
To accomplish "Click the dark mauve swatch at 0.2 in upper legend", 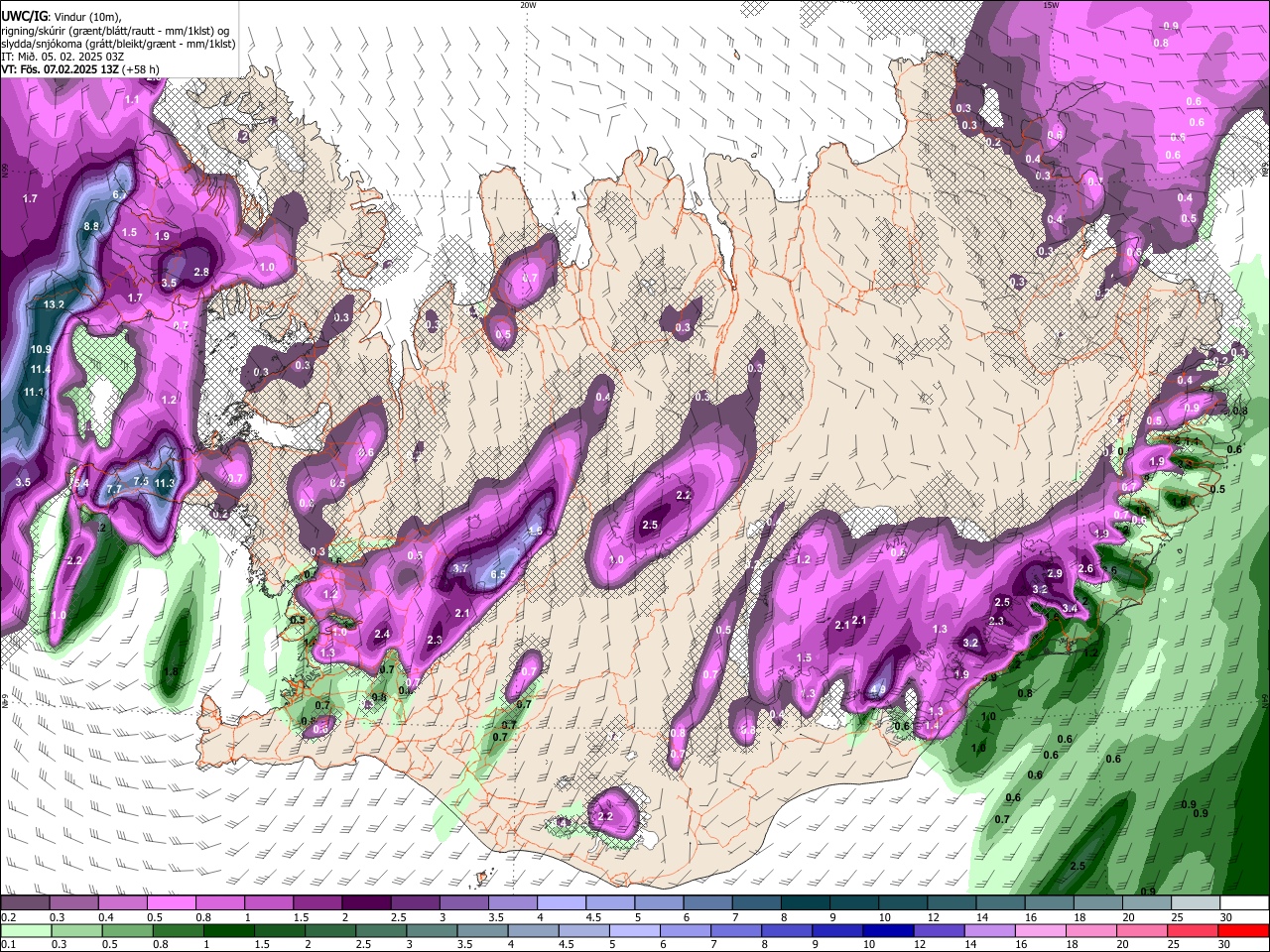I will pyautogui.click(x=24, y=903).
